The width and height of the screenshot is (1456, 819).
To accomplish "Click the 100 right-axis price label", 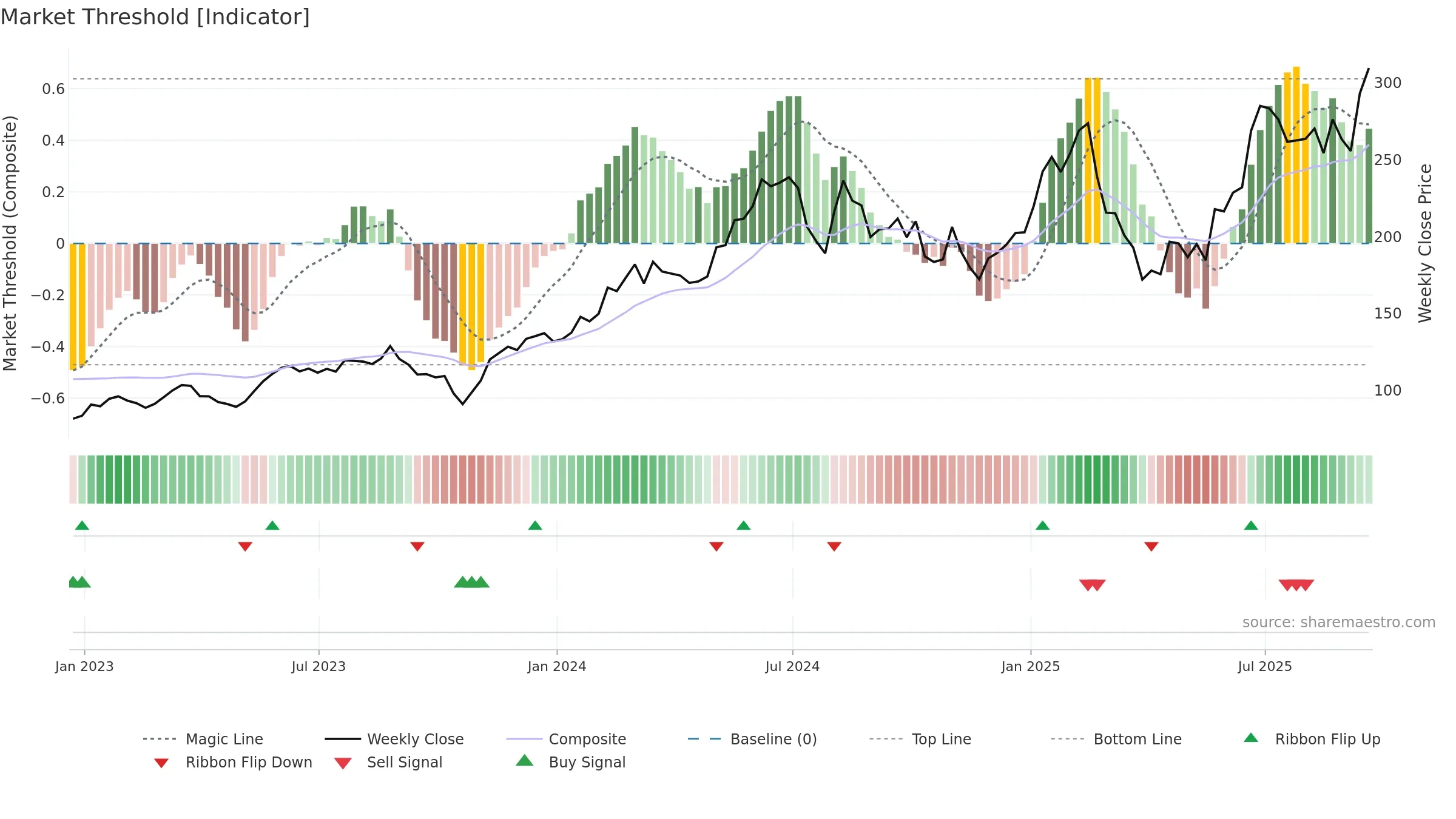I will [x=1388, y=391].
